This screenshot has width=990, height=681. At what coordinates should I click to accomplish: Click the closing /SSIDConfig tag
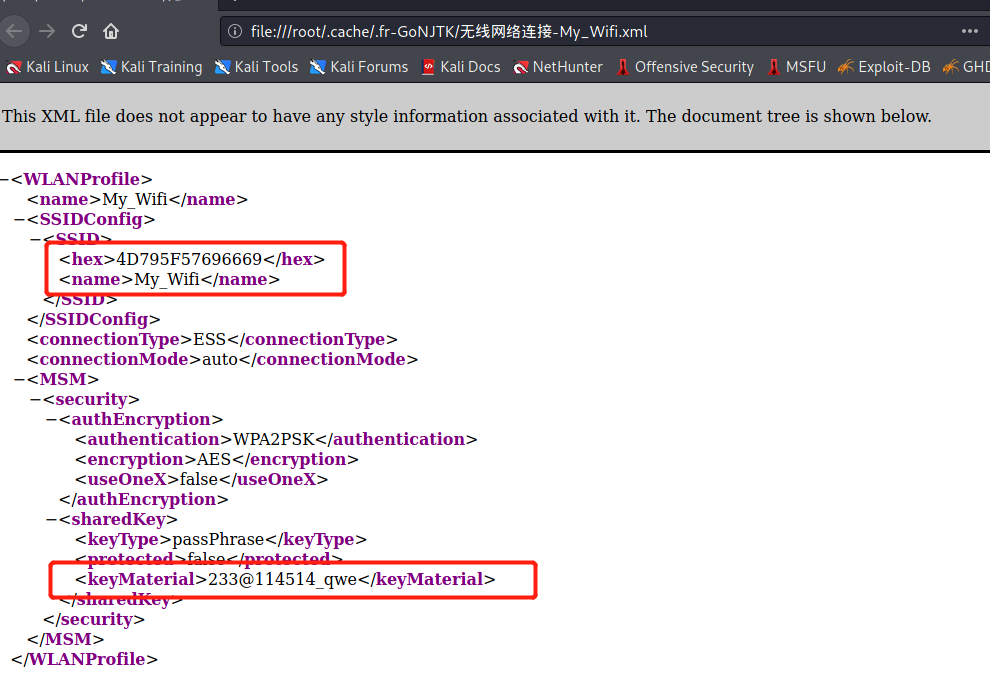tap(93, 319)
